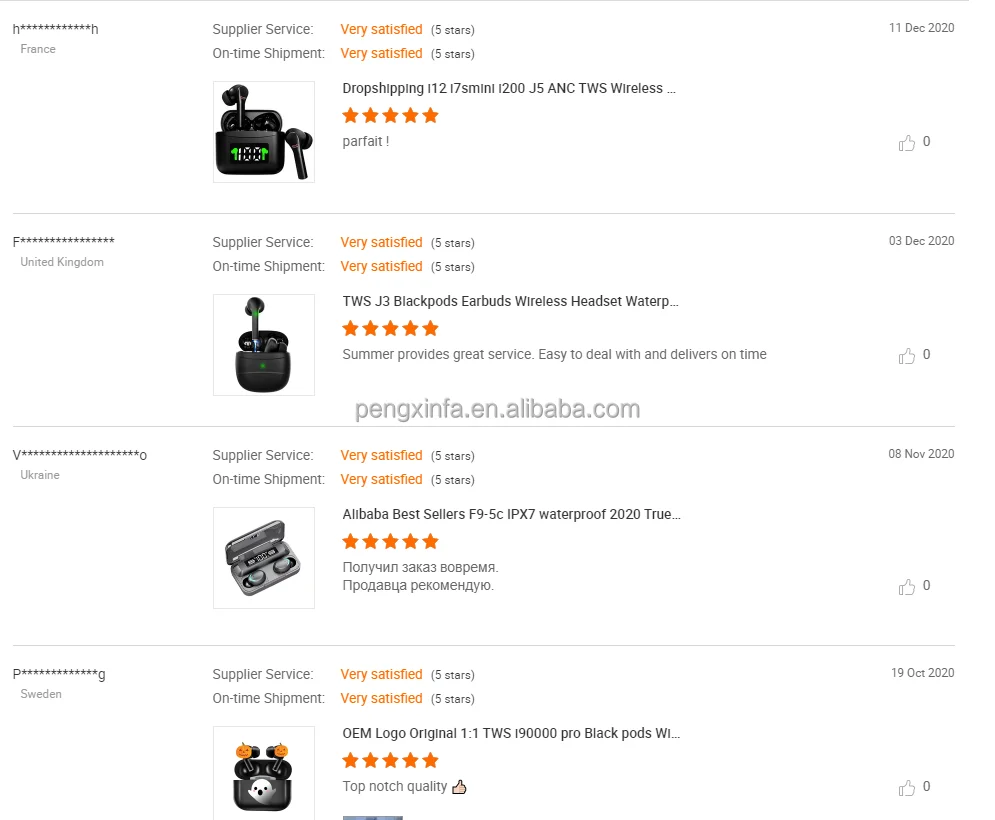
Task: Click the star rating on the Ukraine review
Action: tap(390, 541)
